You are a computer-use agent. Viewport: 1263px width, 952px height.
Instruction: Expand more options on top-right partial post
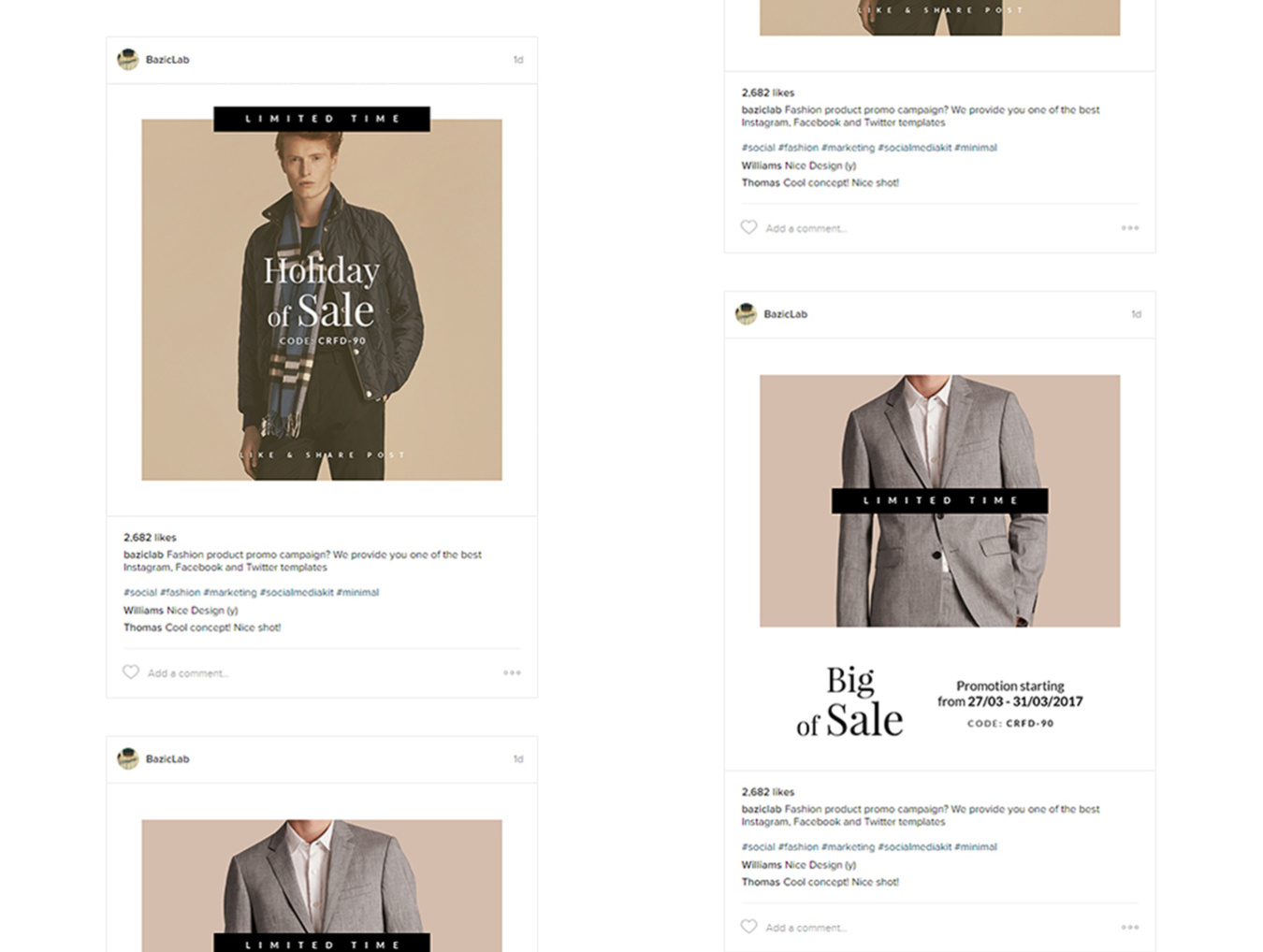coord(1130,228)
